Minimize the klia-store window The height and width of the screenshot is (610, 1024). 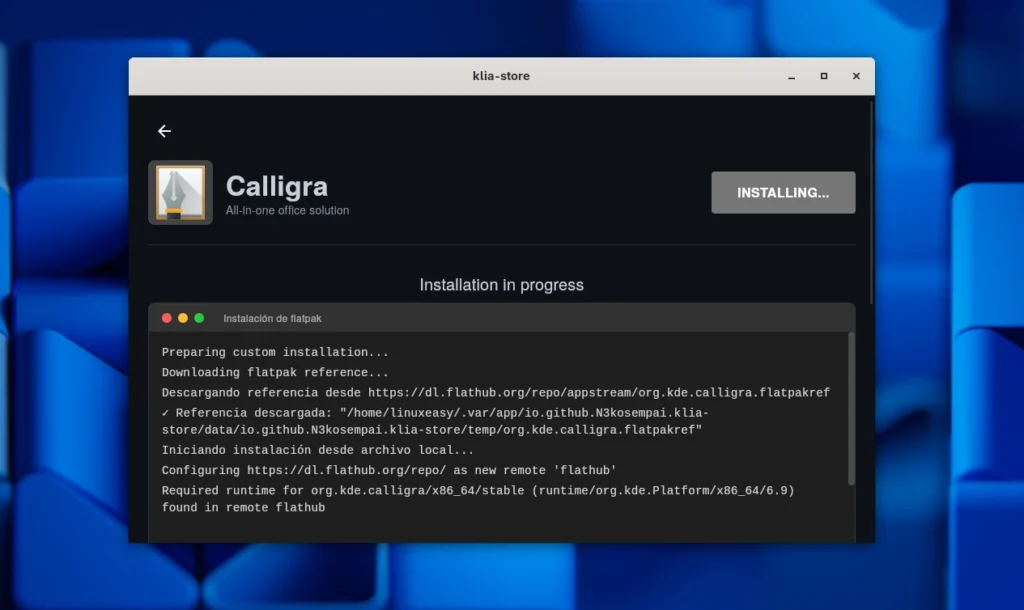pos(791,76)
